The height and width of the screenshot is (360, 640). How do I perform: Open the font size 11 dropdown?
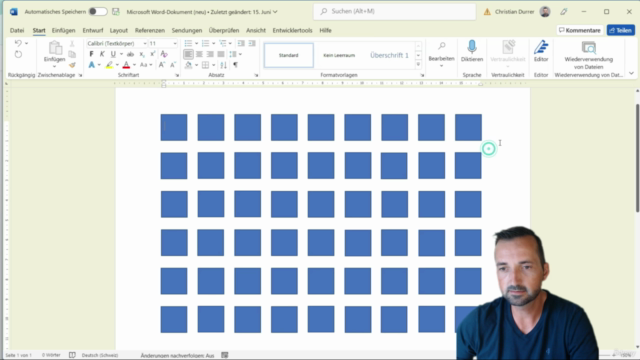(x=175, y=43)
